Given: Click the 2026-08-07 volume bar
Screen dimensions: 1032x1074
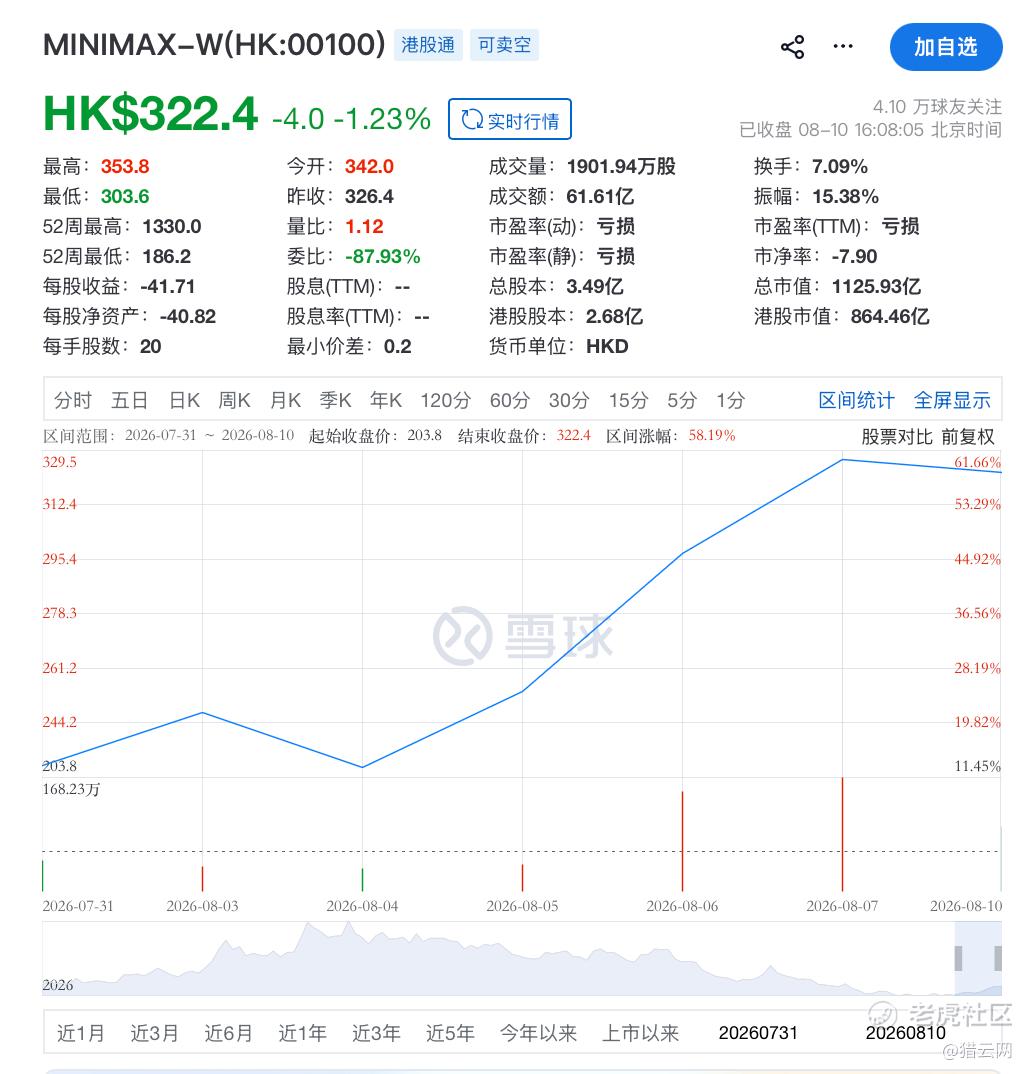Looking at the screenshot, I should click(x=842, y=834).
